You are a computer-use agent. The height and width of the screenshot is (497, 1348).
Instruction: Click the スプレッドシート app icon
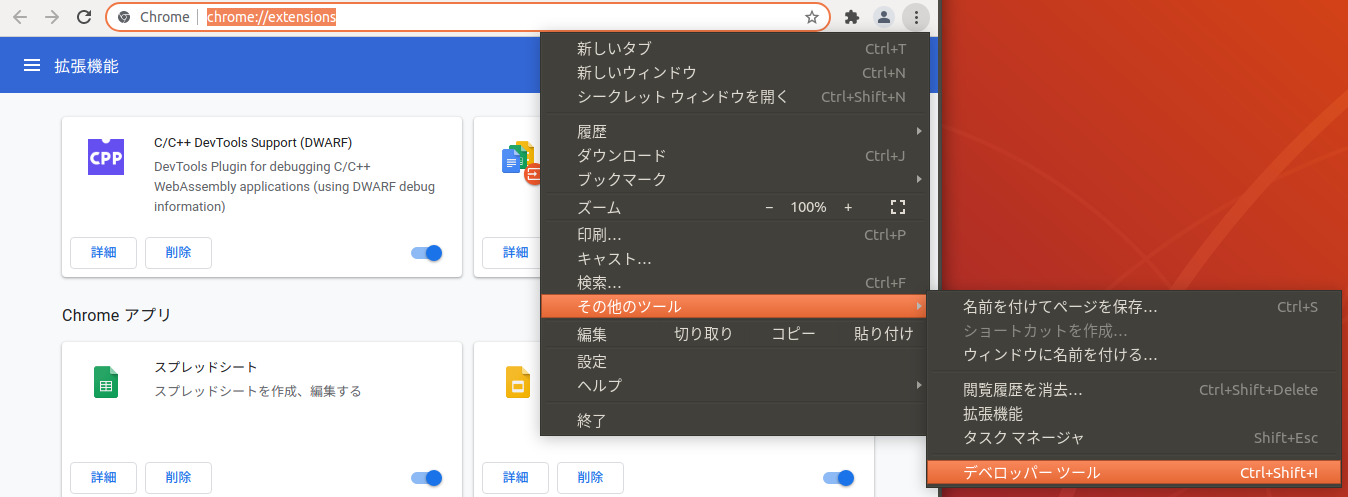click(x=106, y=382)
